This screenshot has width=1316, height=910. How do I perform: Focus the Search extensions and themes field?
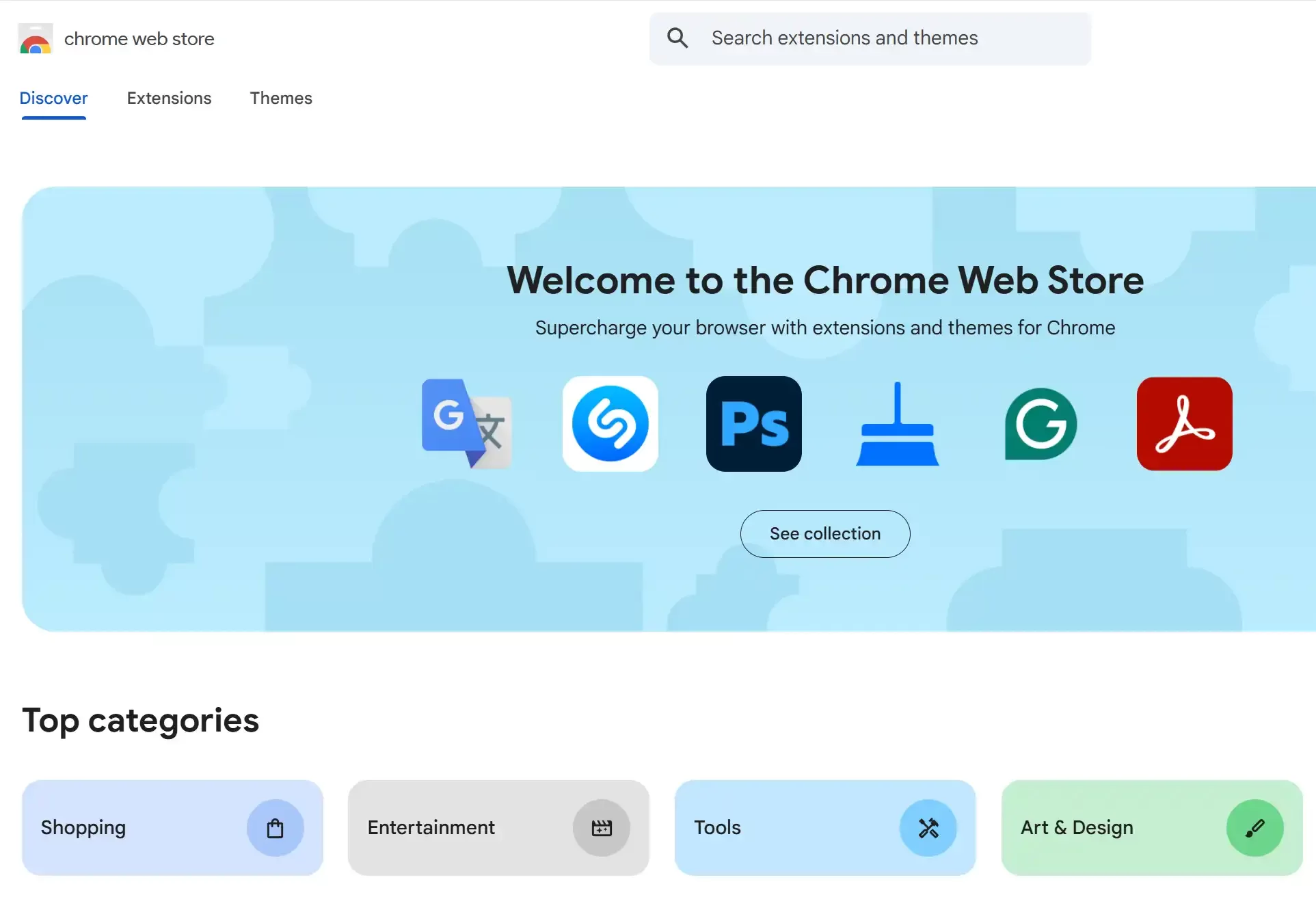(870, 38)
